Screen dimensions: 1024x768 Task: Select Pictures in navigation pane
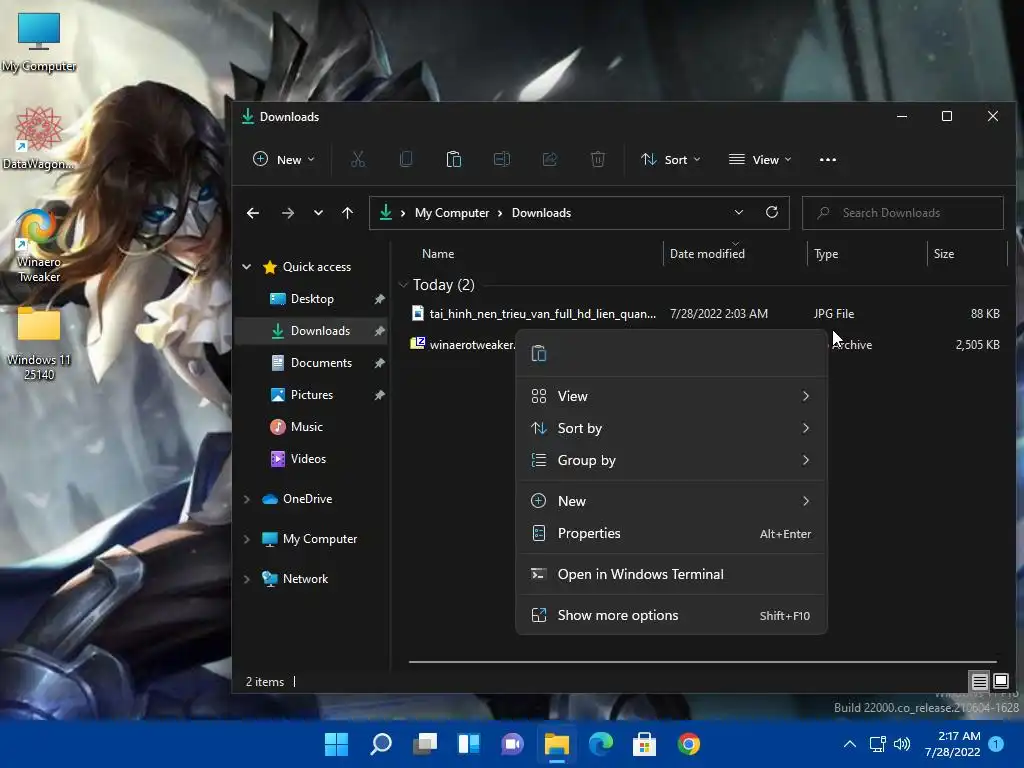[311, 394]
